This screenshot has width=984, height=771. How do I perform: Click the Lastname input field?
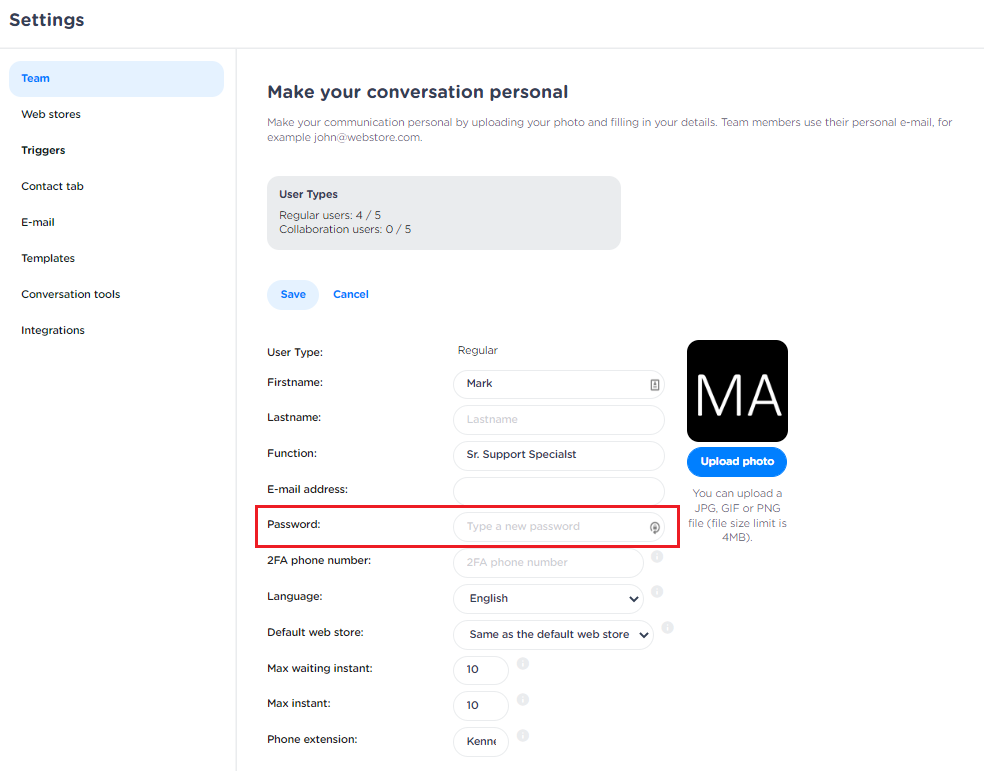(558, 419)
